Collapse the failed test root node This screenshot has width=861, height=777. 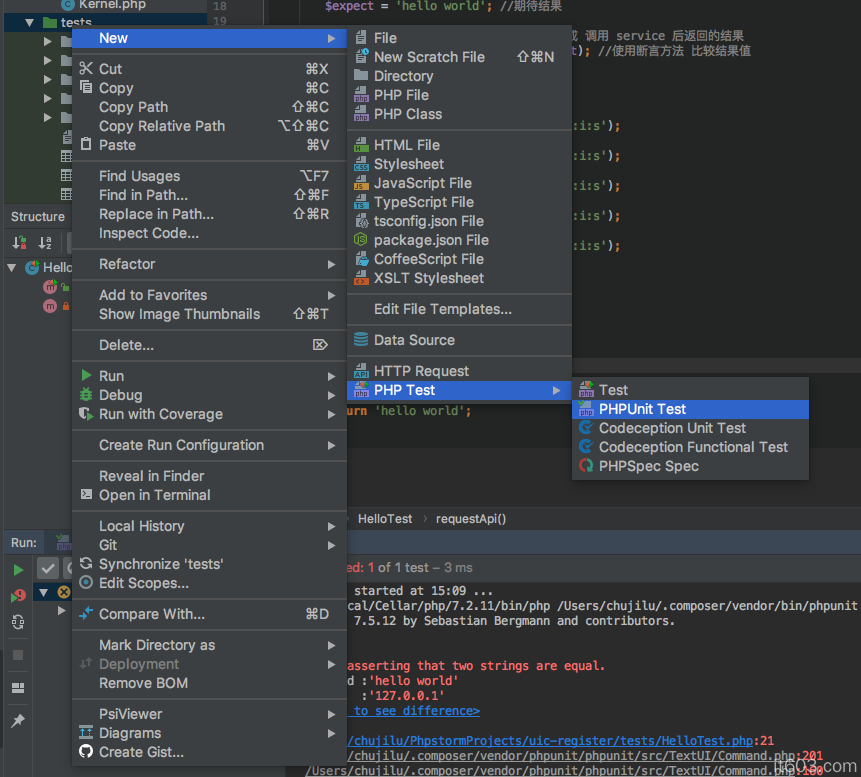(43, 592)
